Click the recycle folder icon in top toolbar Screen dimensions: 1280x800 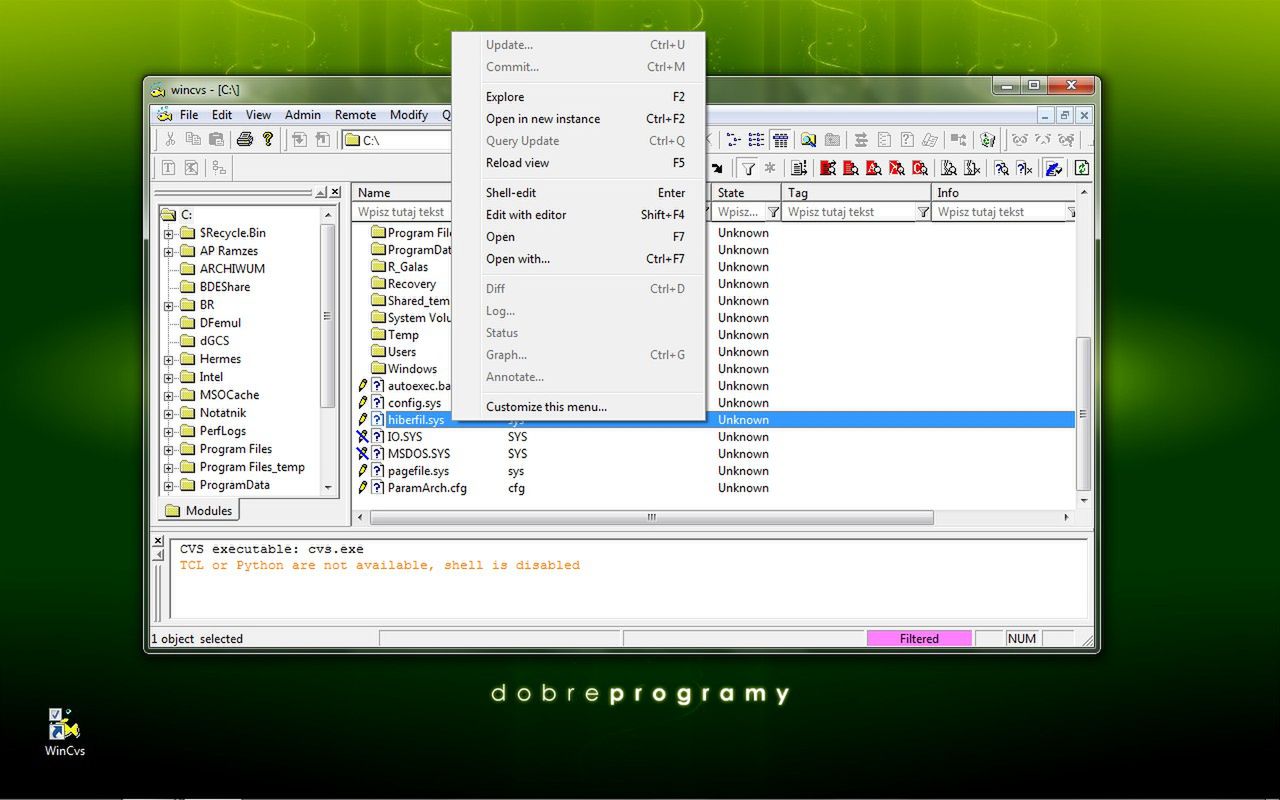coord(988,140)
